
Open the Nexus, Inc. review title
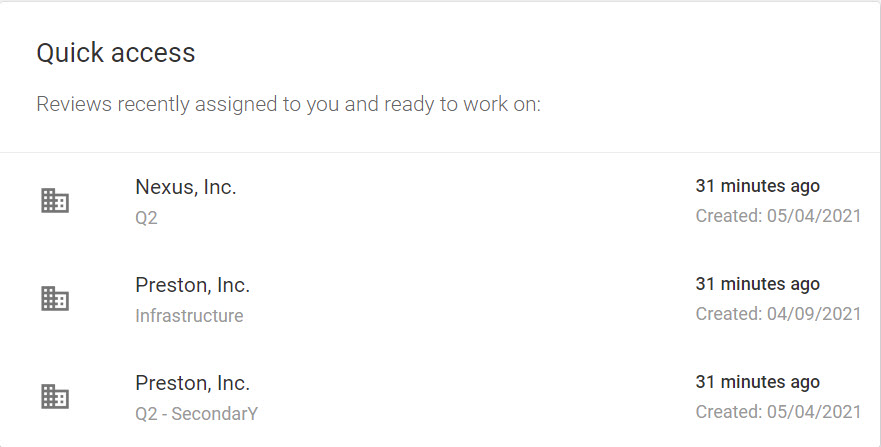click(x=185, y=187)
